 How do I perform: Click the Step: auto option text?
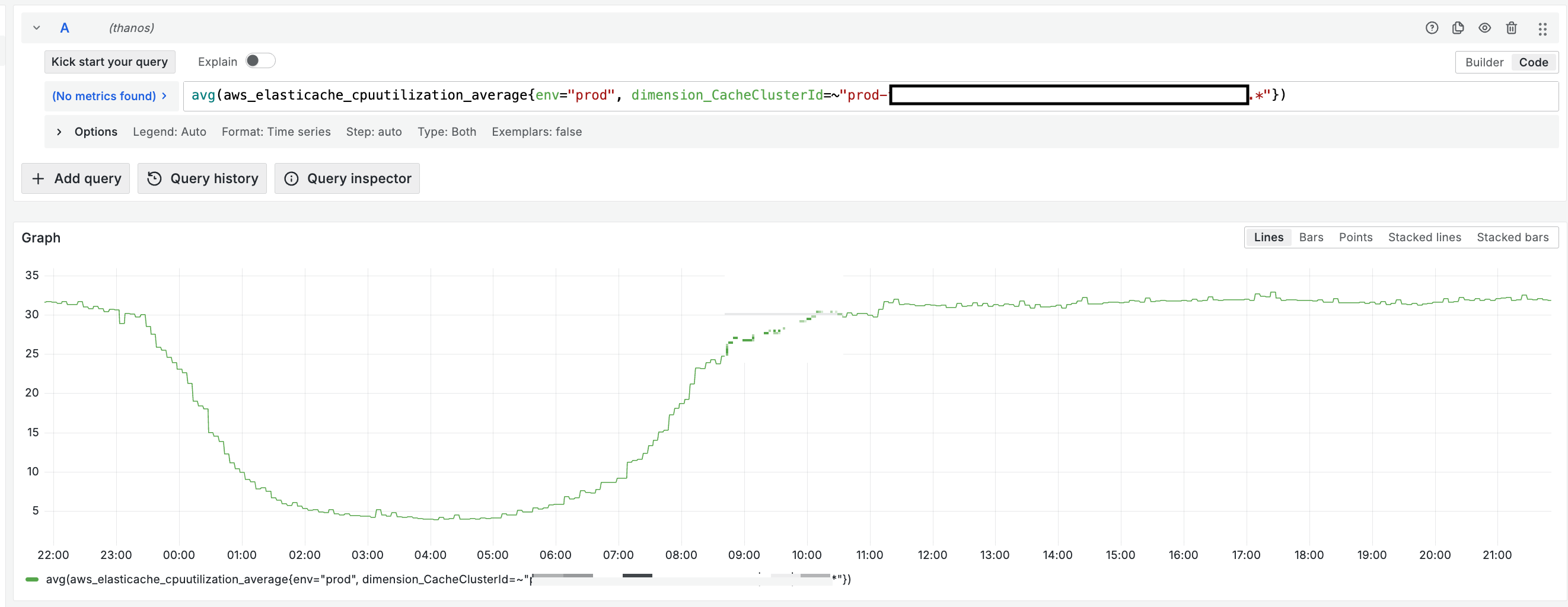pyautogui.click(x=374, y=132)
